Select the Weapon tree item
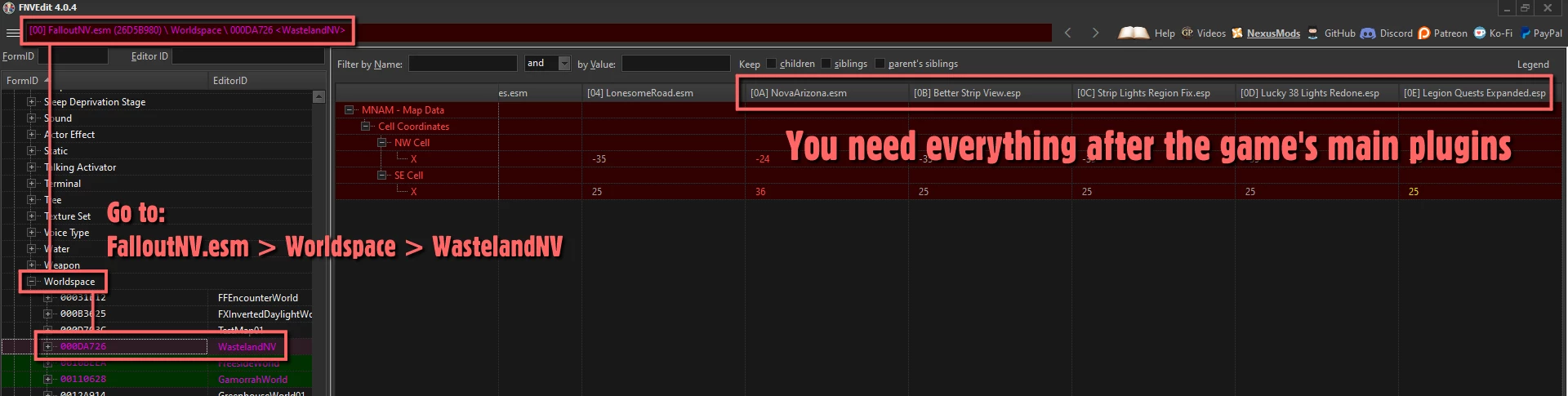This screenshot has width=1568, height=396. [62, 265]
